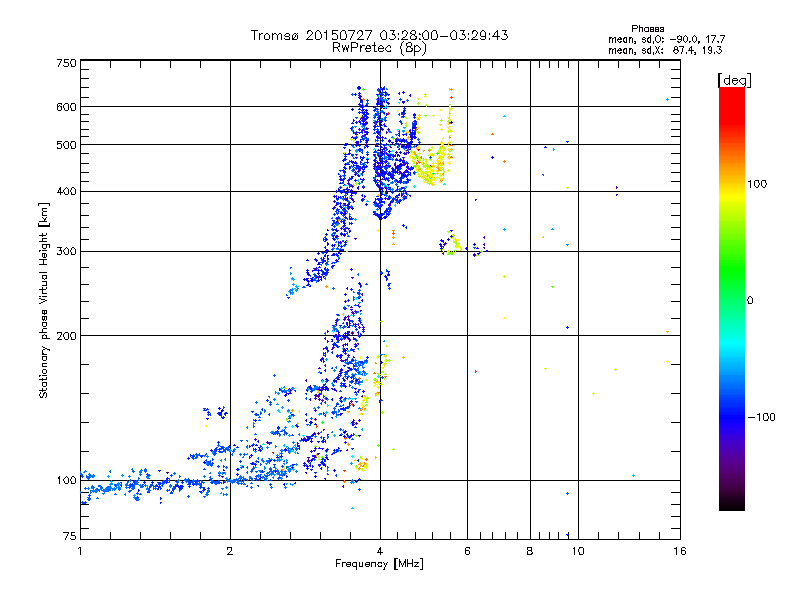Click the colorbar tick label '0'
800x600 pixels.
pyautogui.click(x=750, y=301)
